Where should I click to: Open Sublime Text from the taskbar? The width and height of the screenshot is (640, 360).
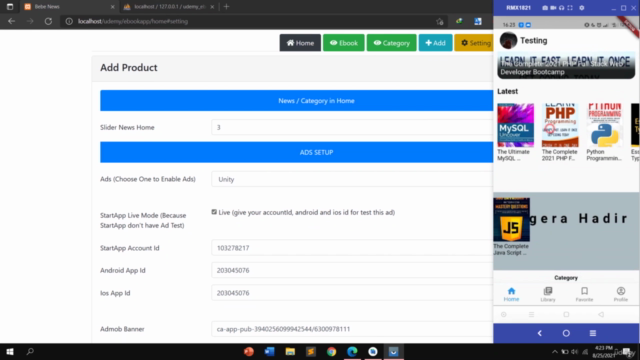[311, 351]
